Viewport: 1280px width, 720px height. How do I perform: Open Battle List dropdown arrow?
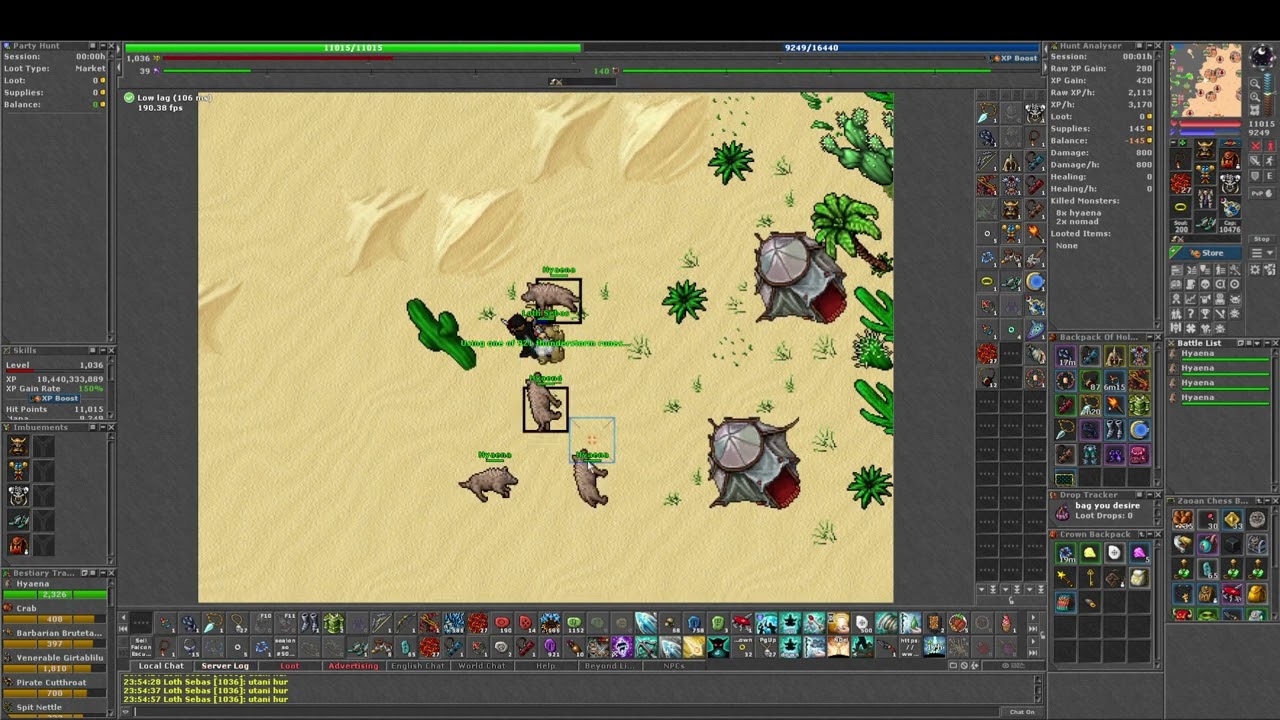[x=1257, y=343]
